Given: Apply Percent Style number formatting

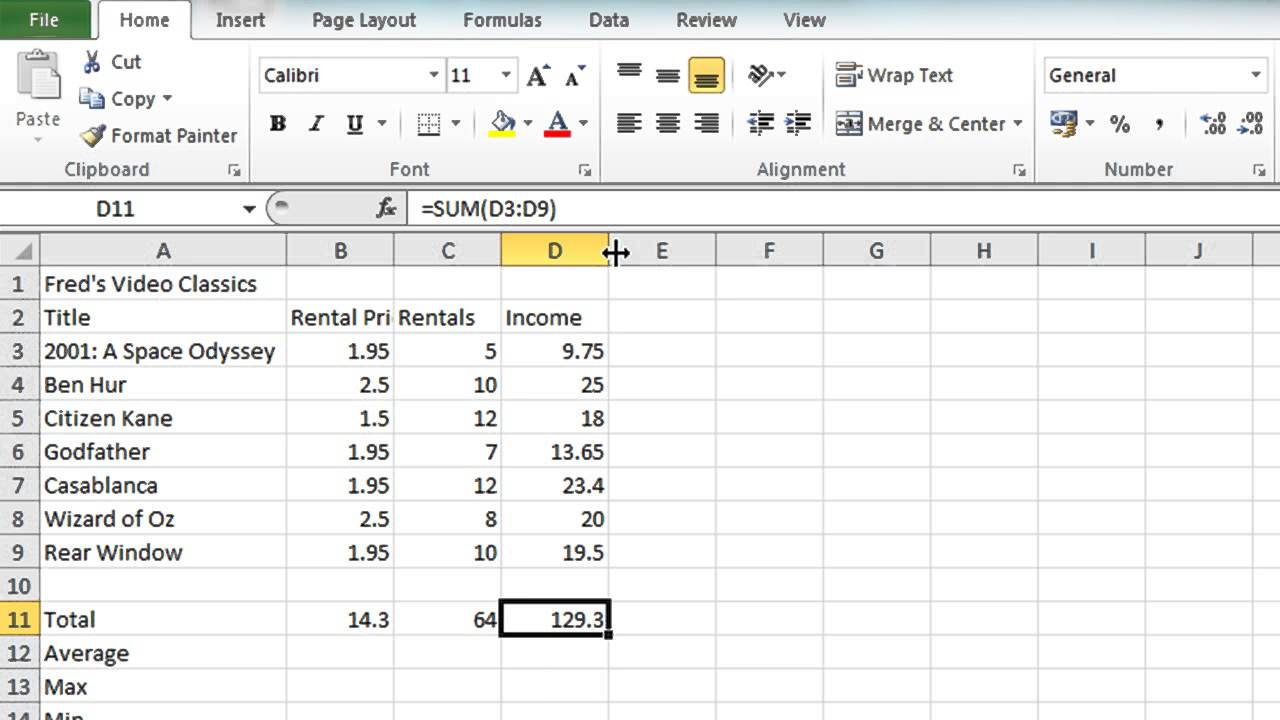Looking at the screenshot, I should point(1120,124).
